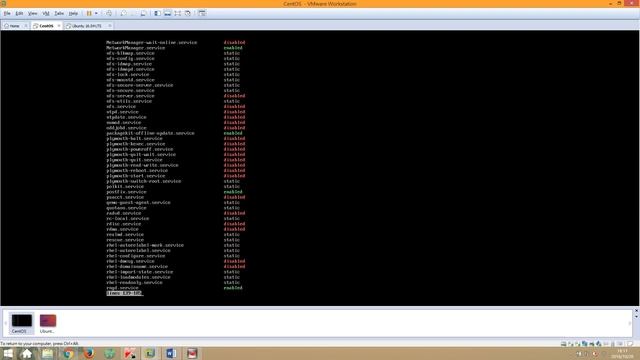This screenshot has height=360, width=640.
Task: Open the Edit menu
Action: [19, 13]
